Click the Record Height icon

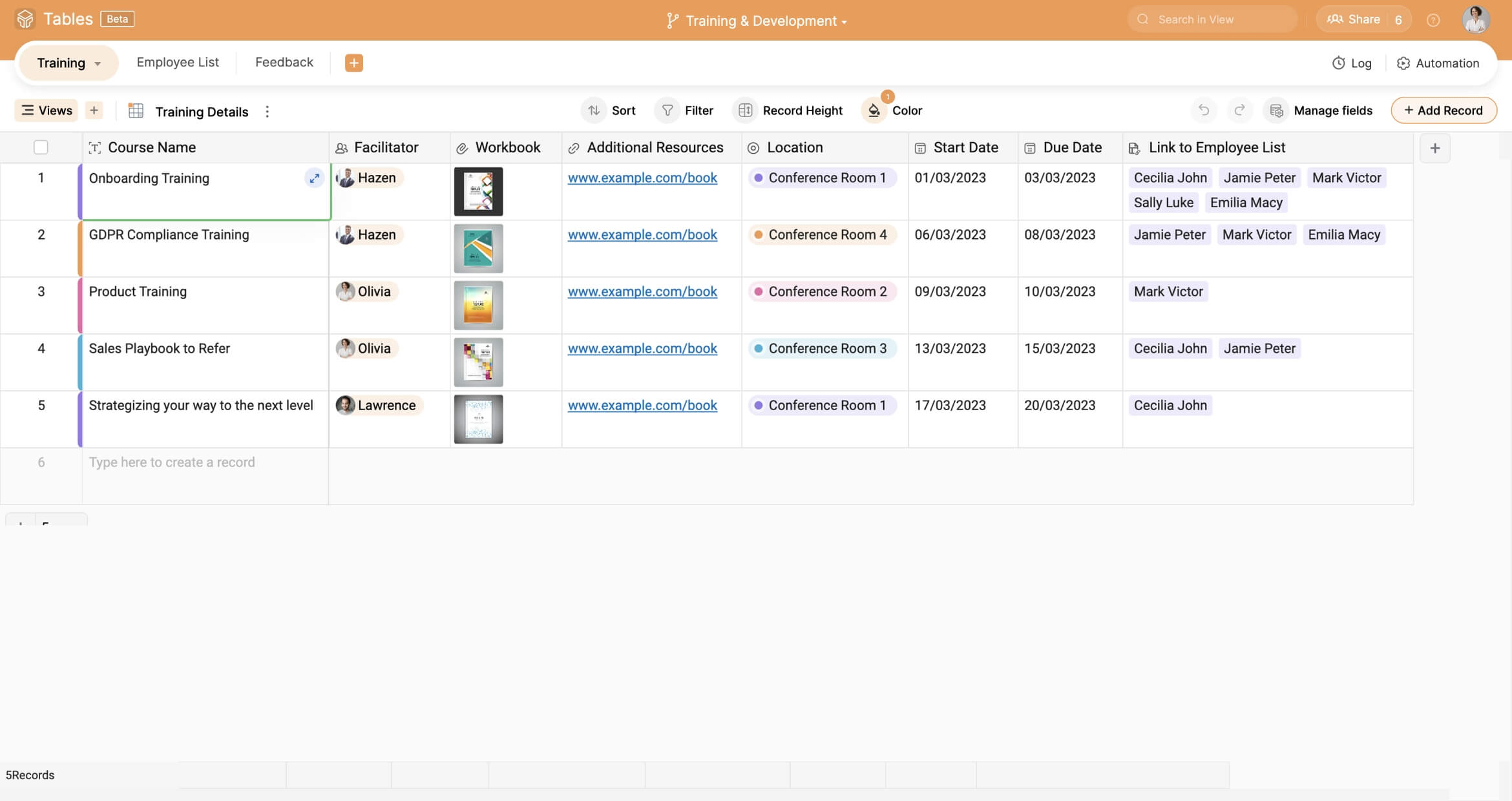[x=745, y=110]
